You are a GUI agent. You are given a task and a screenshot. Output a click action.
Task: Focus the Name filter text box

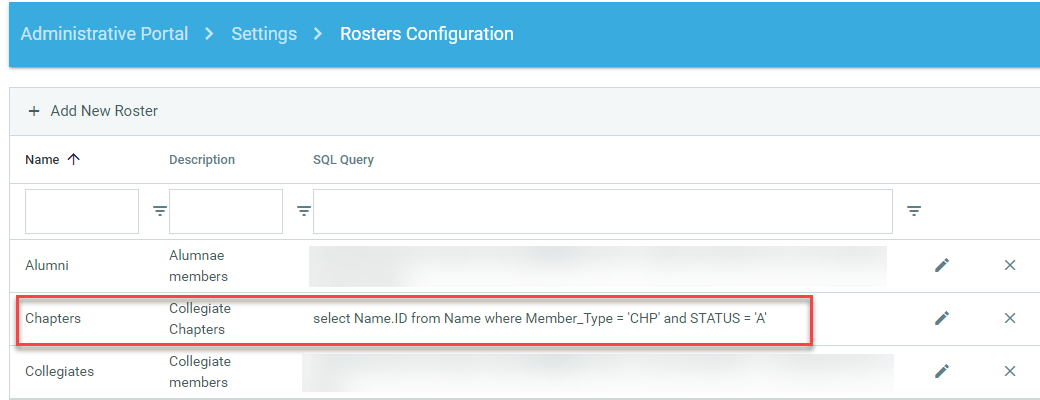82,211
